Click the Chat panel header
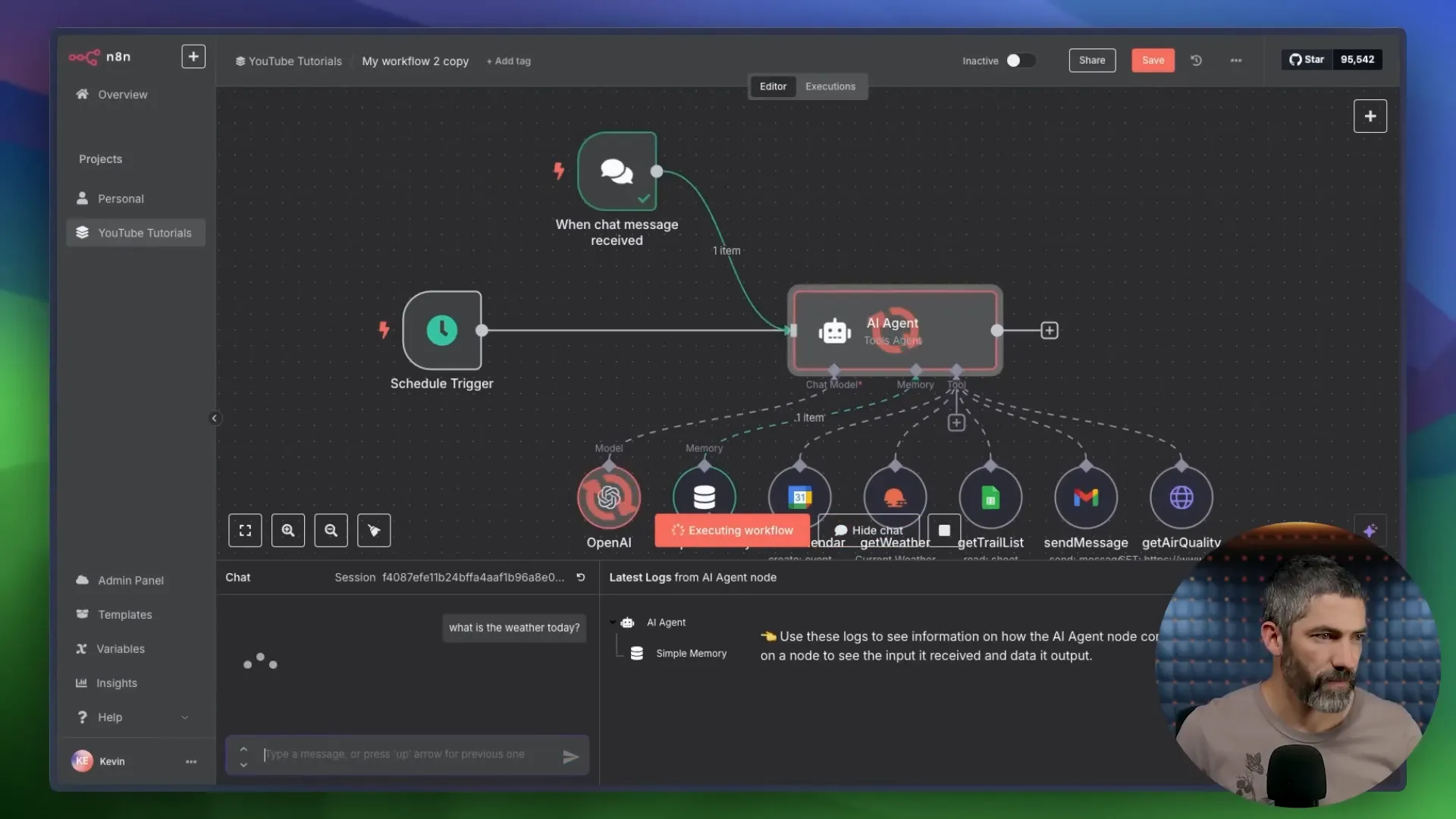 click(237, 577)
